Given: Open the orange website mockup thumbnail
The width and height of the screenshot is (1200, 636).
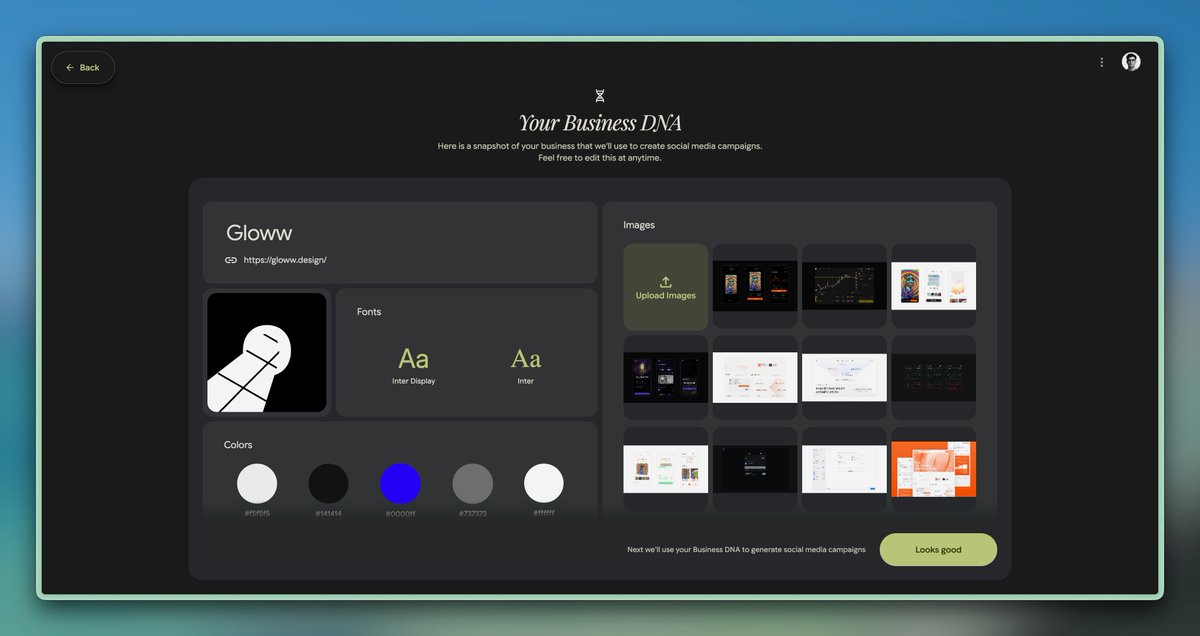Looking at the screenshot, I should coord(934,469).
